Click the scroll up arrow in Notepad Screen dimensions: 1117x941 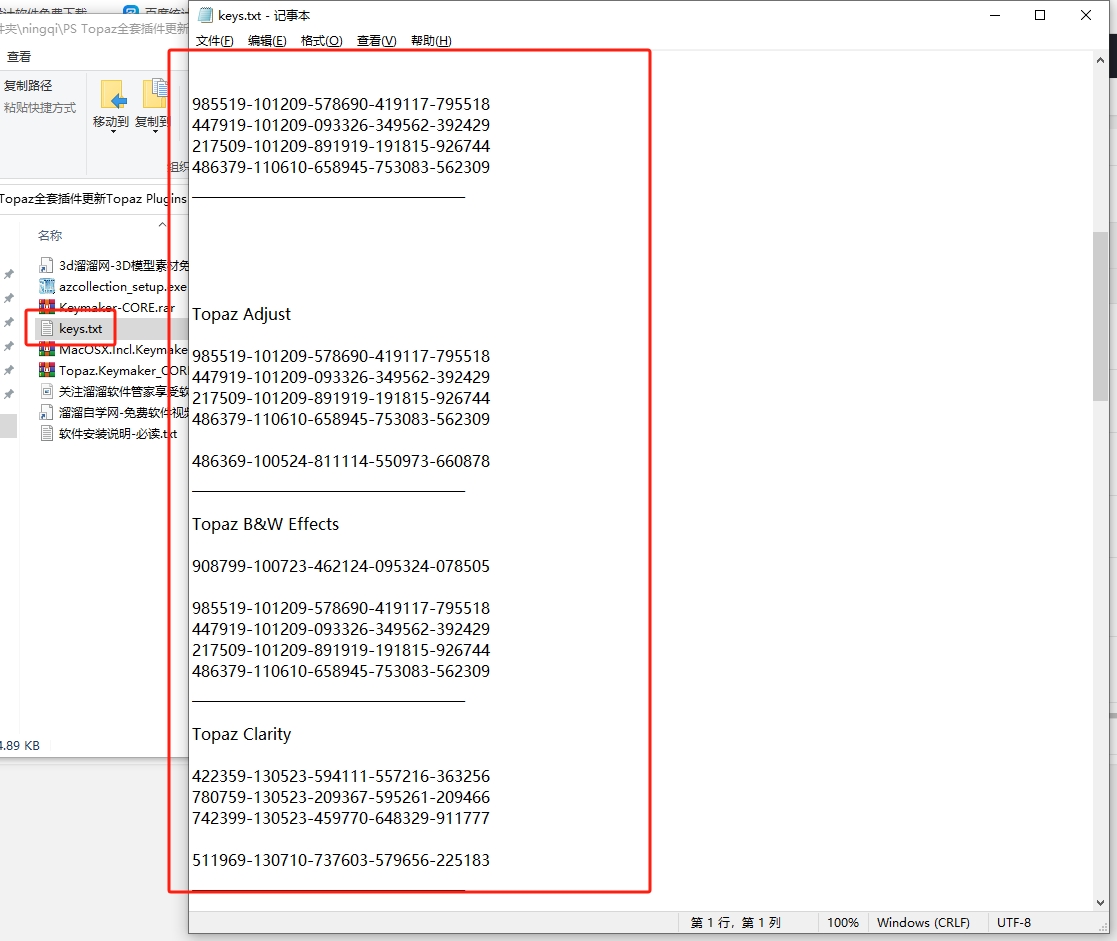[x=1100, y=61]
